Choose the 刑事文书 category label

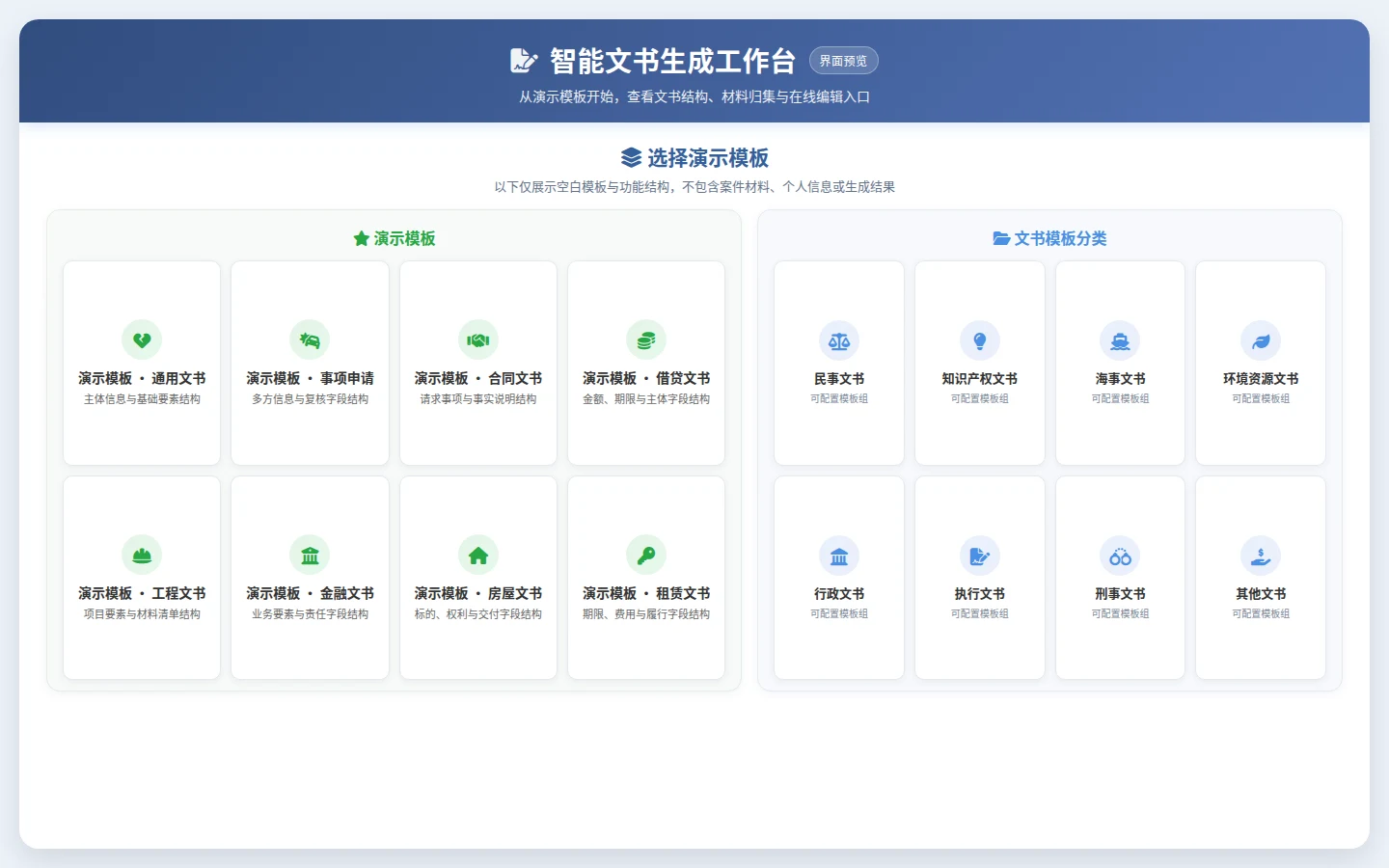(x=1120, y=594)
